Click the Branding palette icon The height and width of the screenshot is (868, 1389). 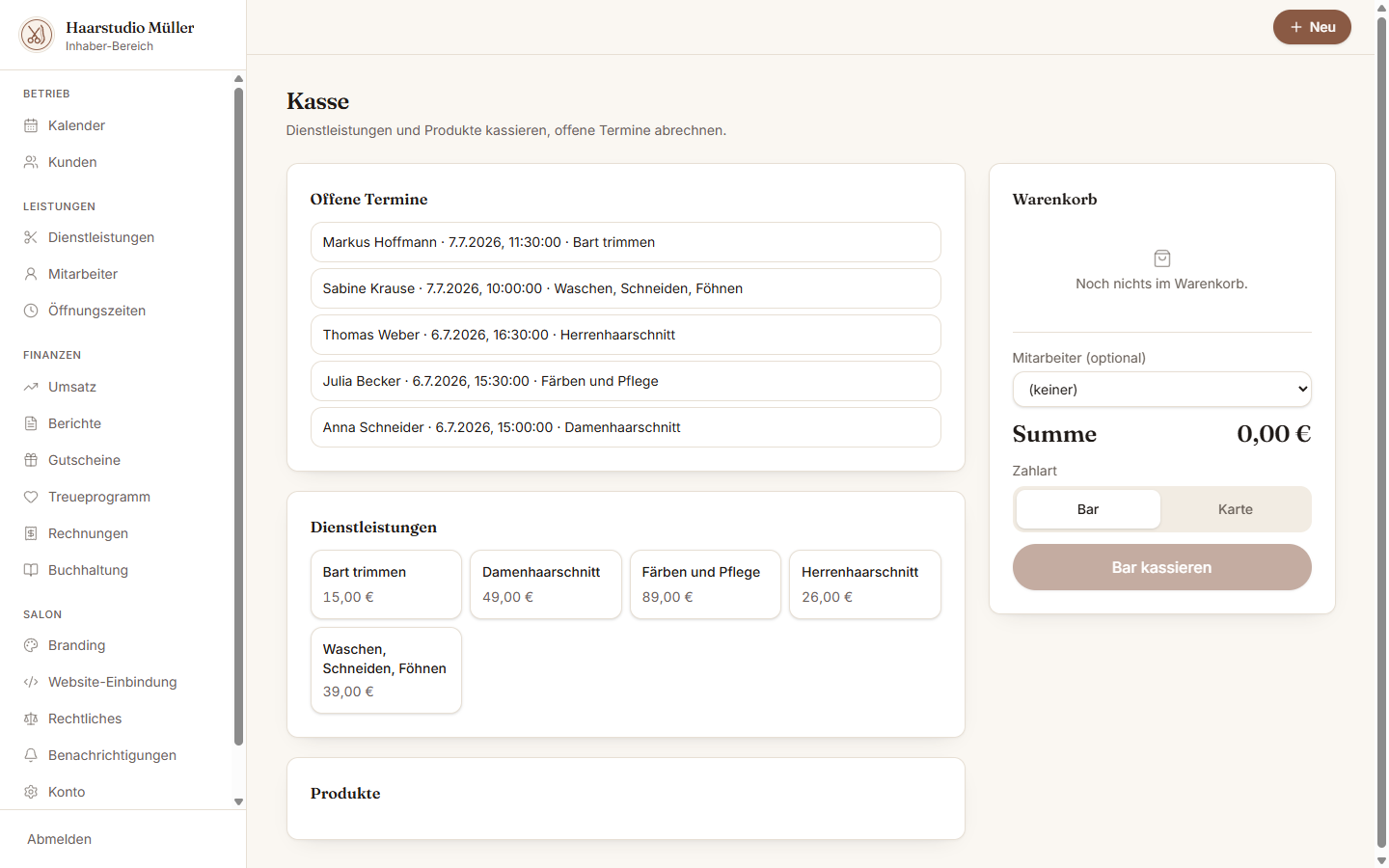point(31,645)
